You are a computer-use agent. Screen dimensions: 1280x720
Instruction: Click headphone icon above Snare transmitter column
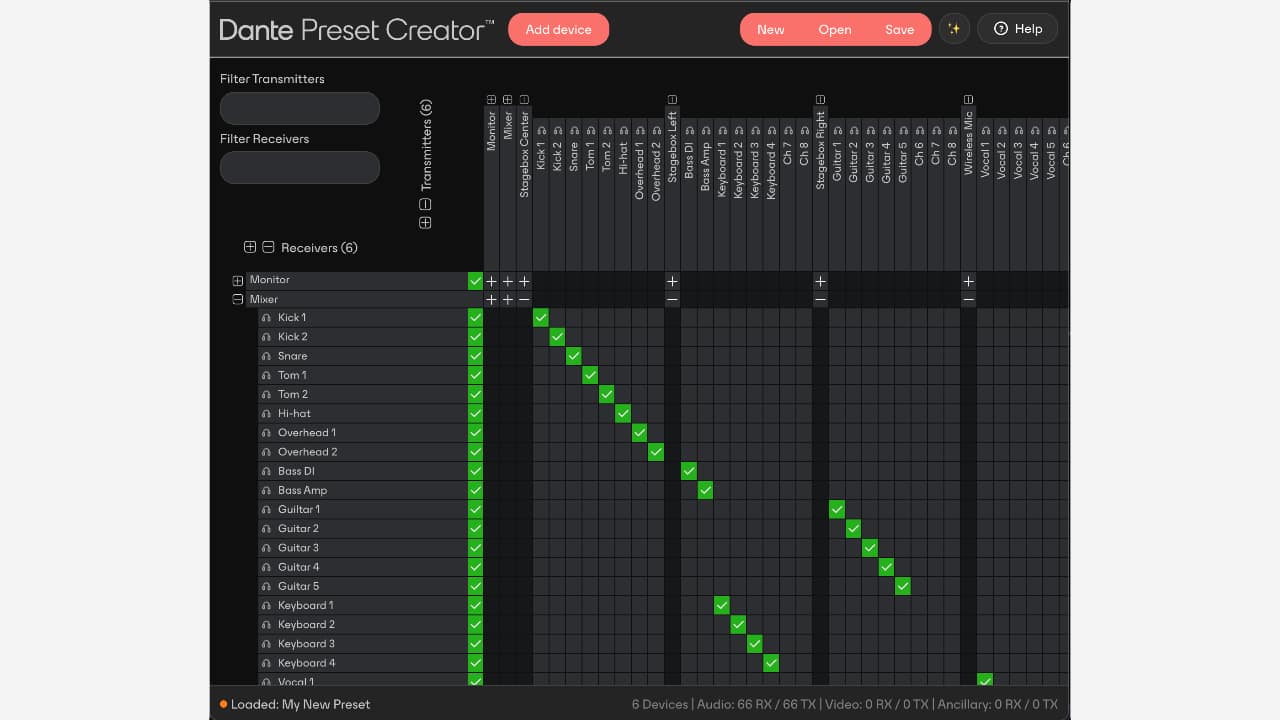574,131
